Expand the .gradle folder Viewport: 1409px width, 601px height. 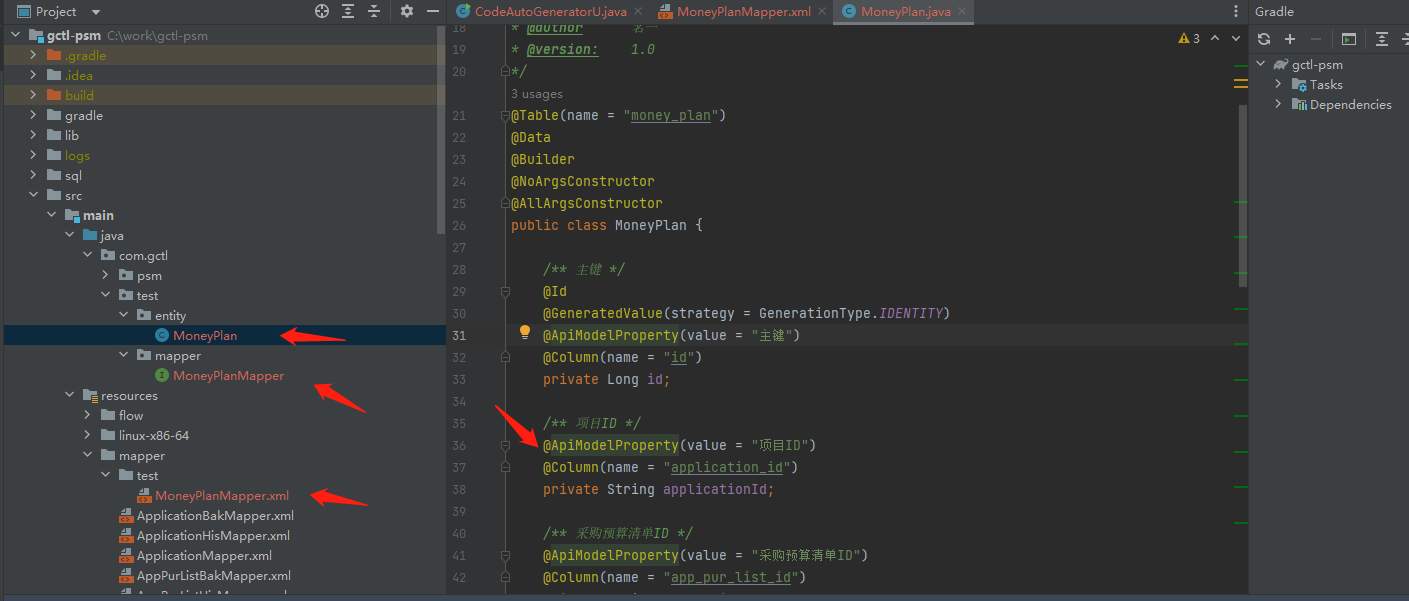click(34, 56)
